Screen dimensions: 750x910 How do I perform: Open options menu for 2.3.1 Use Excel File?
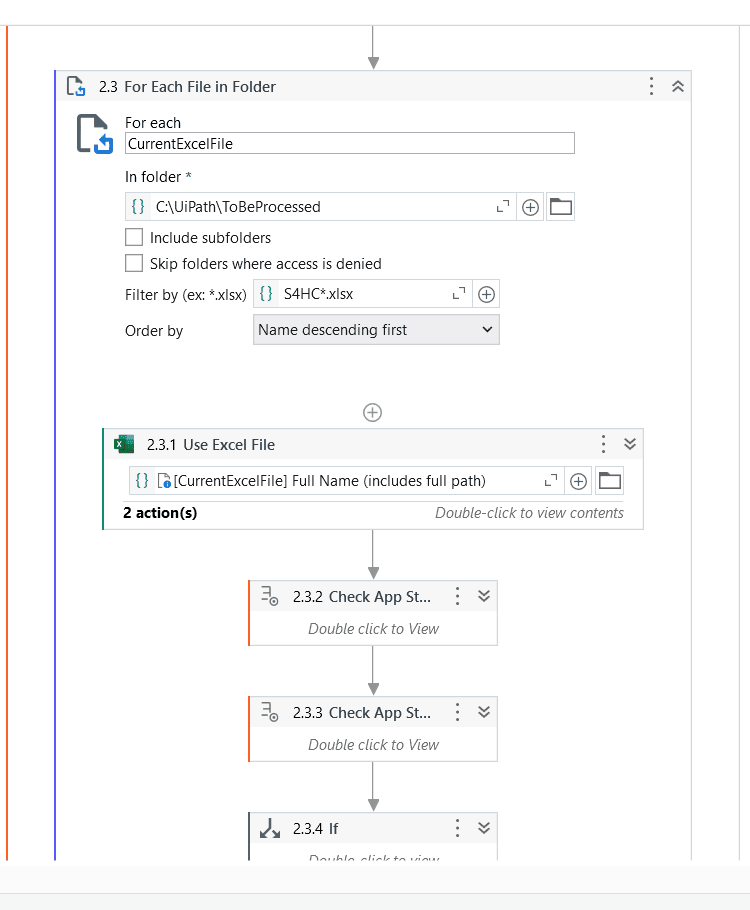pyautogui.click(x=603, y=445)
